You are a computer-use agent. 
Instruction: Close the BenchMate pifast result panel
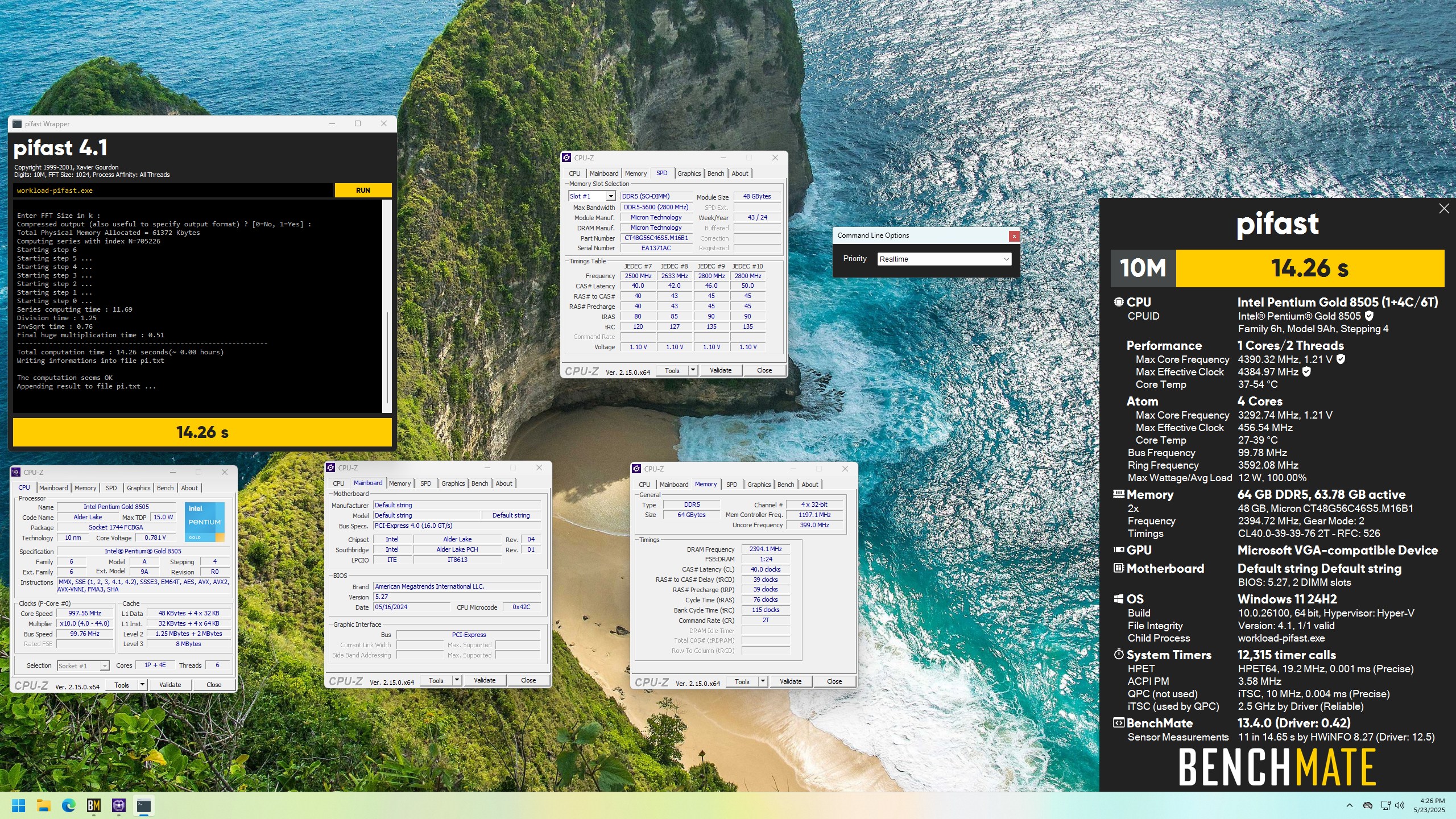click(x=1444, y=209)
